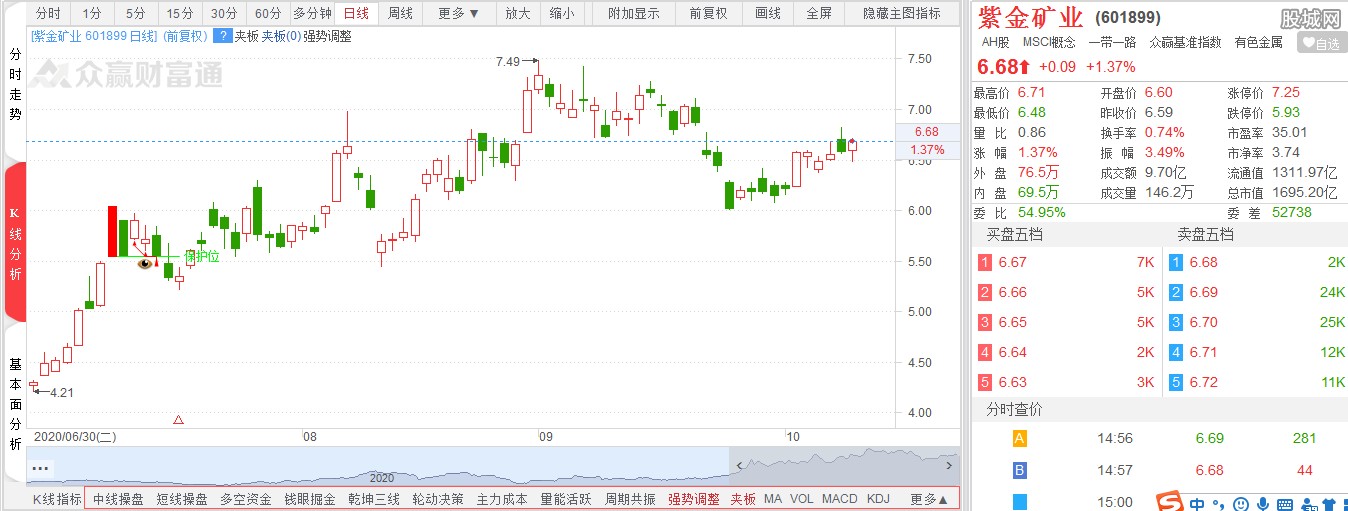Viewport: 1348px width, 511px height.
Task: Open the 一带一路 tag link
Action: [1113, 42]
